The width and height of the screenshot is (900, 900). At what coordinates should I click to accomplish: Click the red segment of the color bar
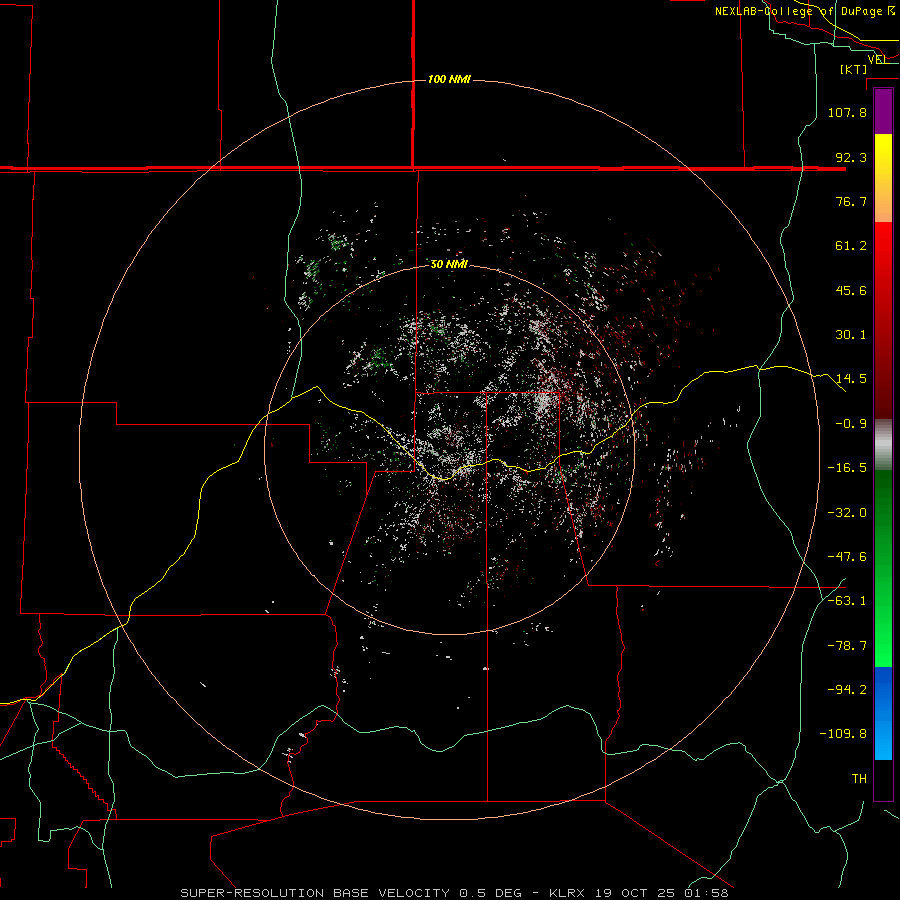[883, 320]
